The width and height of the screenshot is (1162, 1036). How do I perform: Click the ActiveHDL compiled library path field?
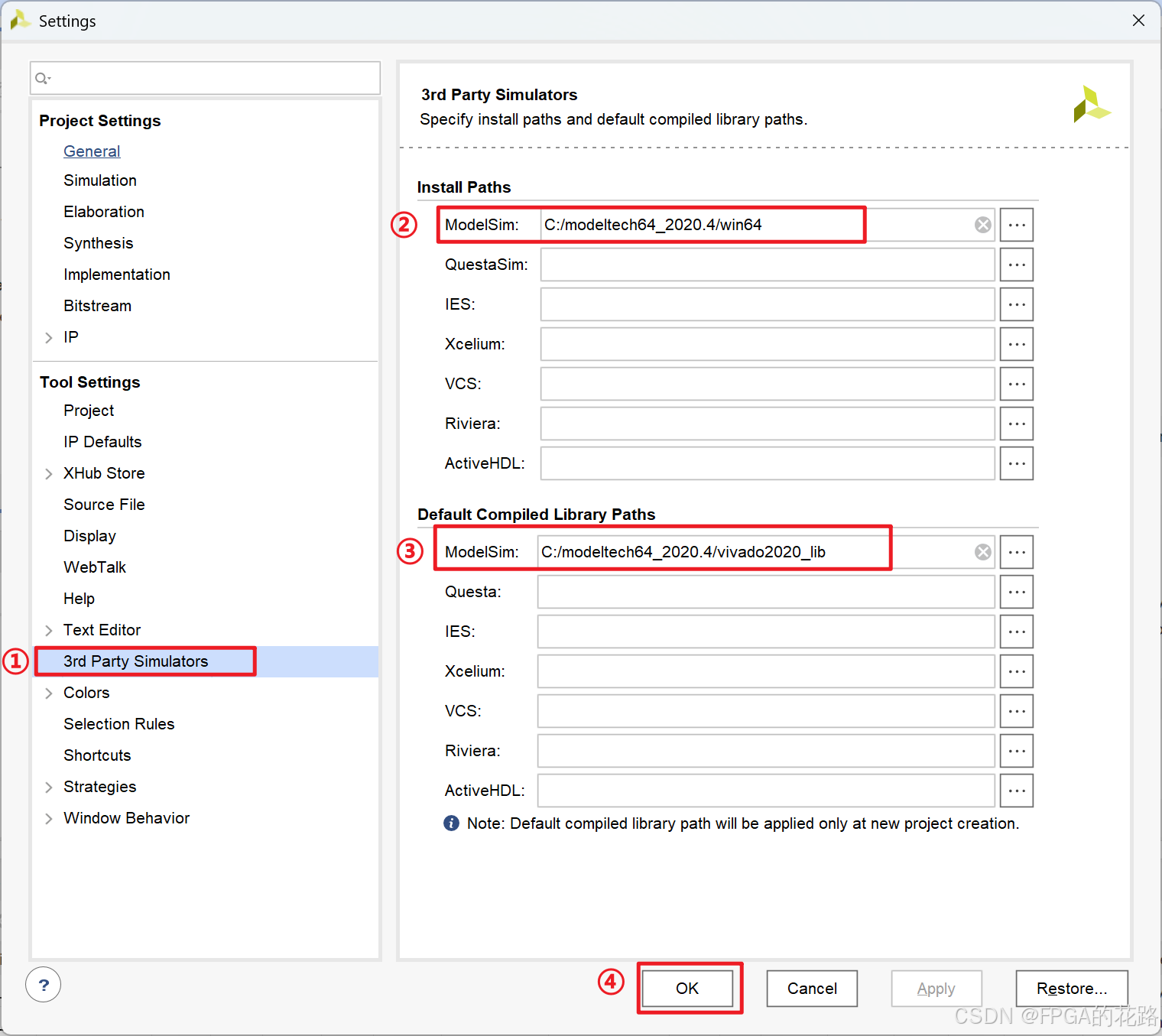pyautogui.click(x=766, y=791)
